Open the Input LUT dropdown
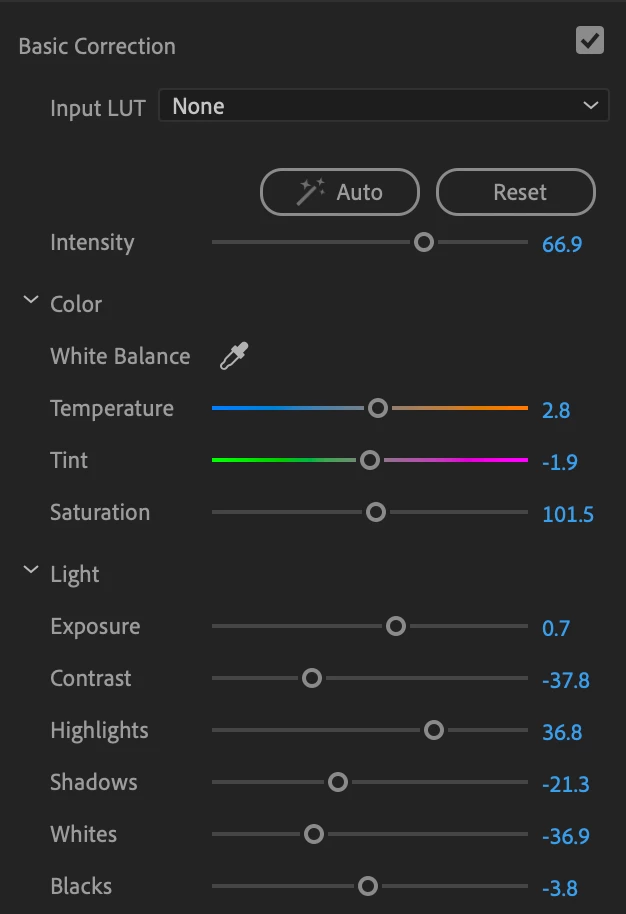Screen dimensions: 626x914 pyautogui.click(x=384, y=106)
